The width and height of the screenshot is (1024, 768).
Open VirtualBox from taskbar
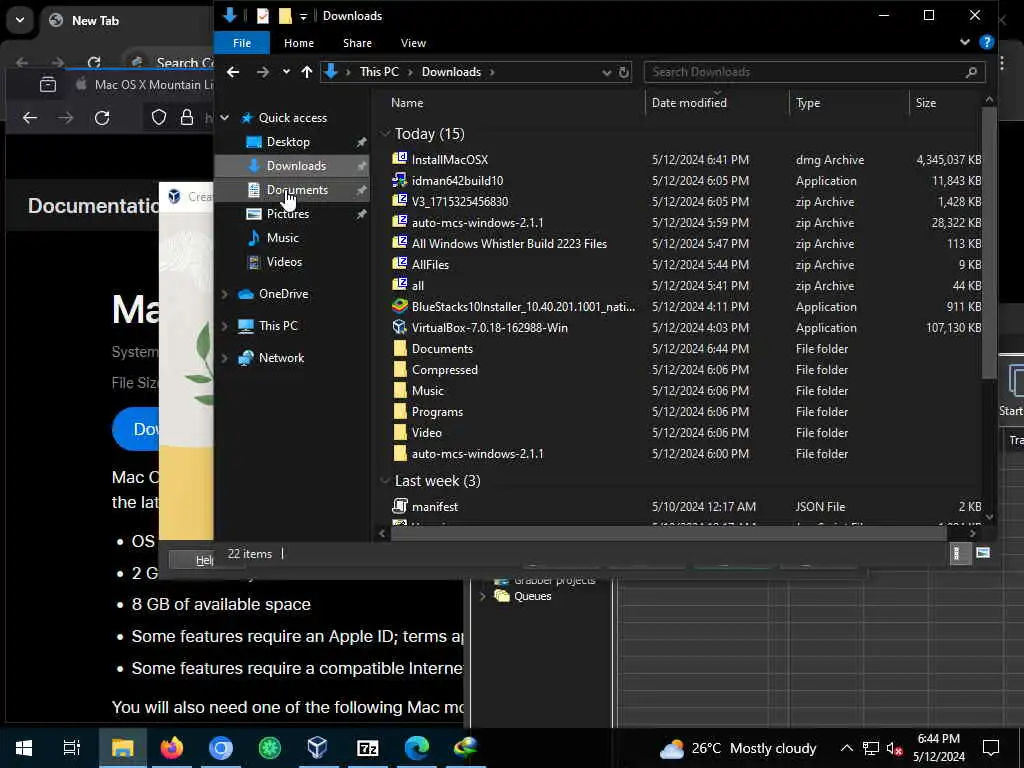click(317, 748)
